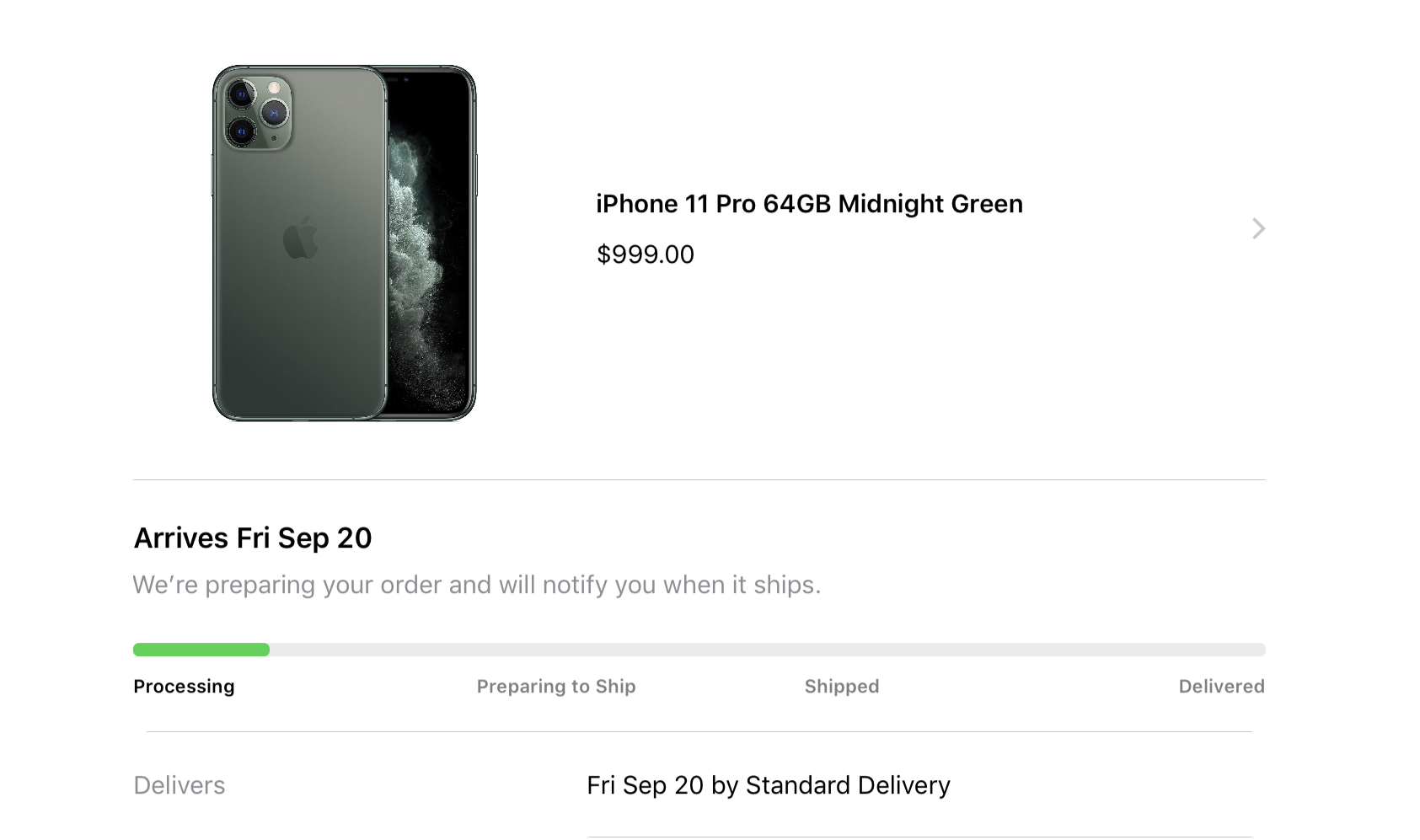Click the $999.00 price text
Image resolution: width=1420 pixels, height=840 pixels.
[645, 254]
